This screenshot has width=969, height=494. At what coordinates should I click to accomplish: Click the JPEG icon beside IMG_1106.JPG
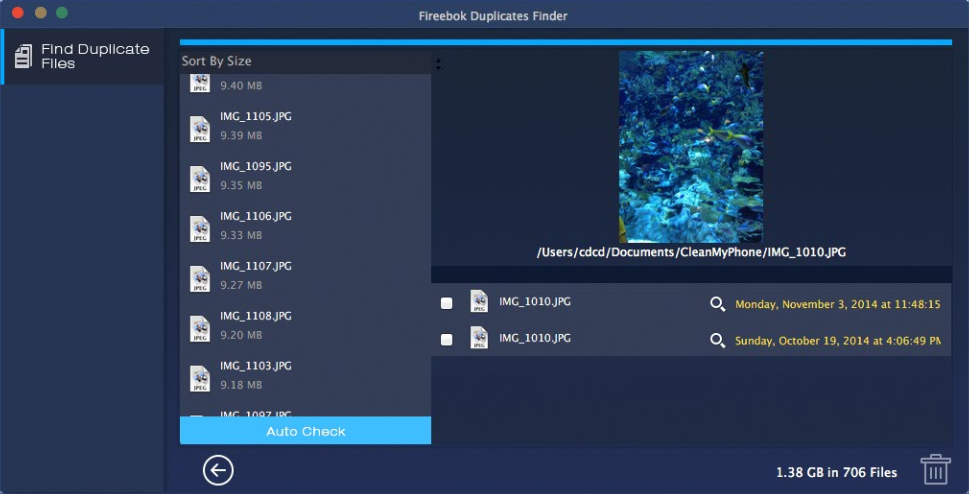pyautogui.click(x=200, y=229)
